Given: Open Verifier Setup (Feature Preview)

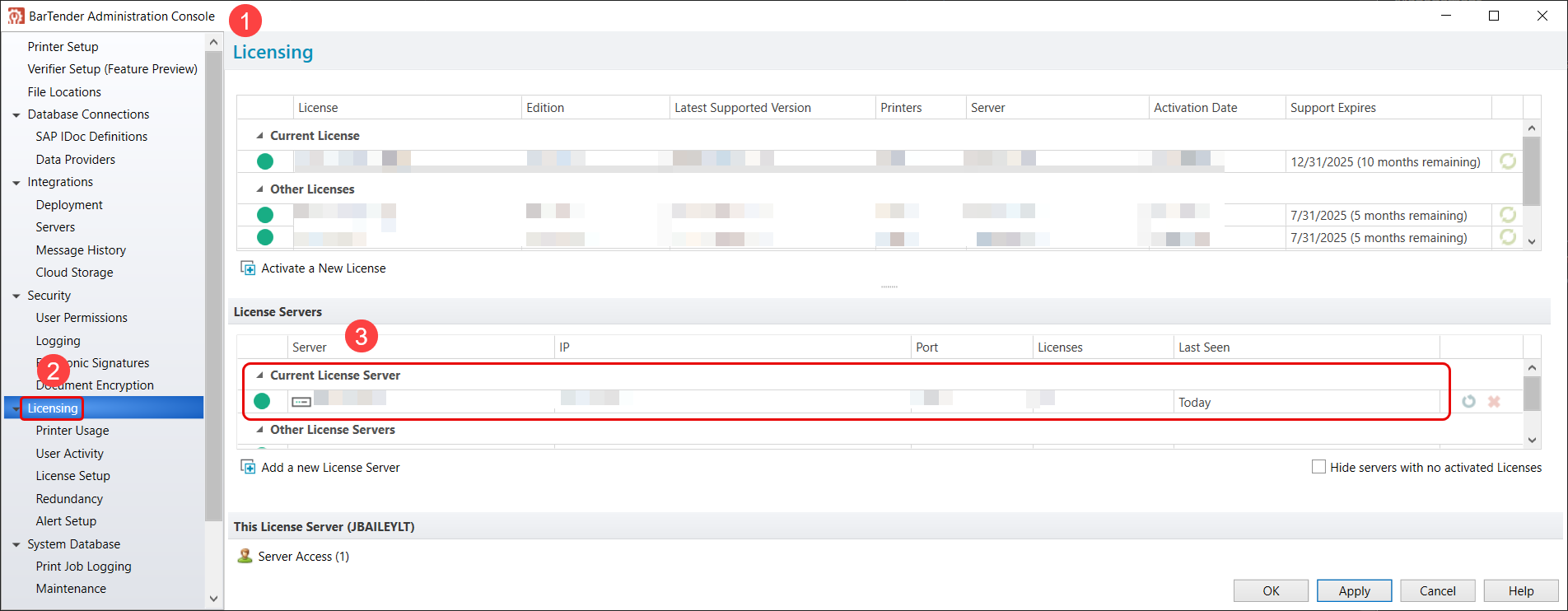Looking at the screenshot, I should [112, 69].
